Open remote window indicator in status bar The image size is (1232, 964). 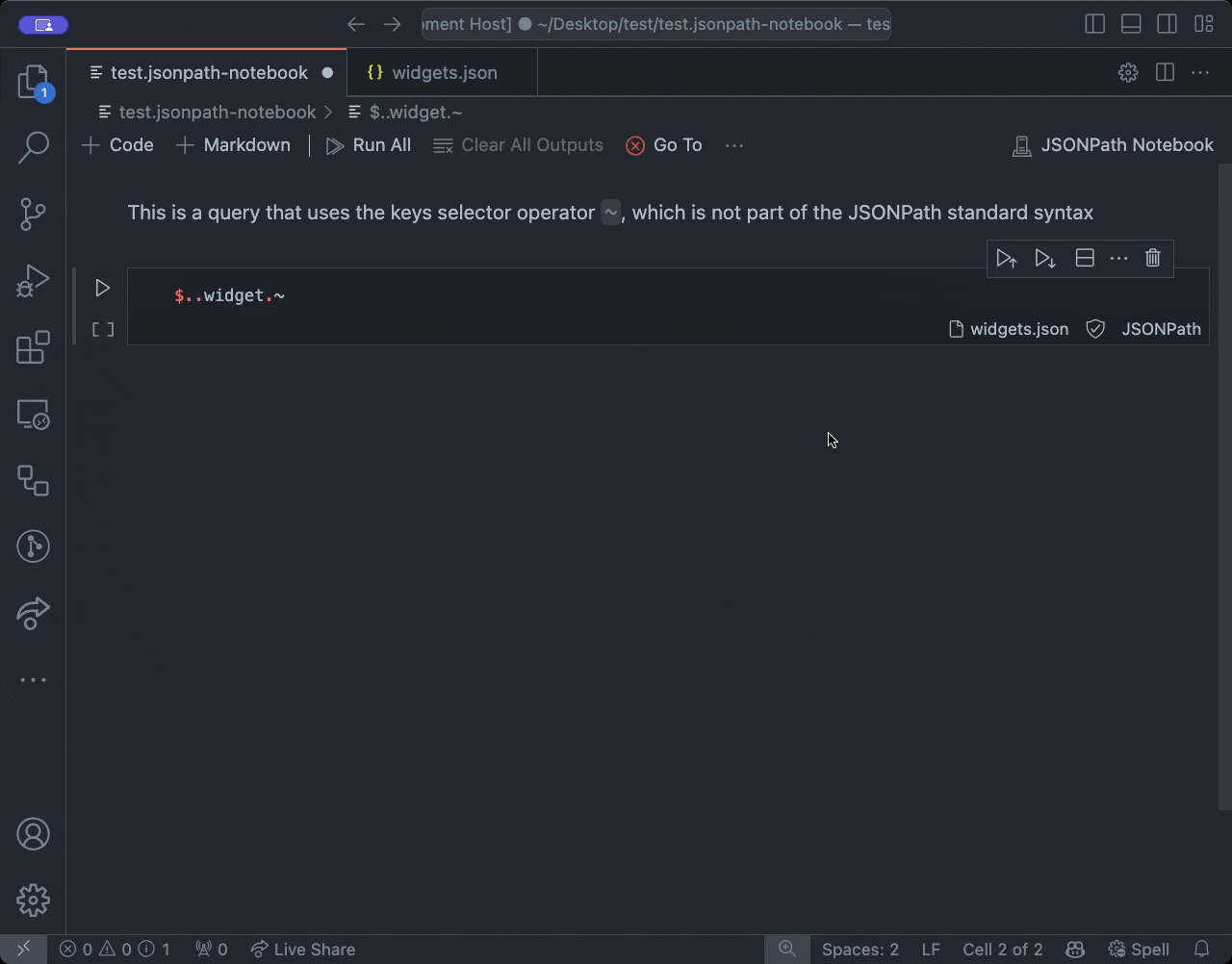tap(23, 950)
